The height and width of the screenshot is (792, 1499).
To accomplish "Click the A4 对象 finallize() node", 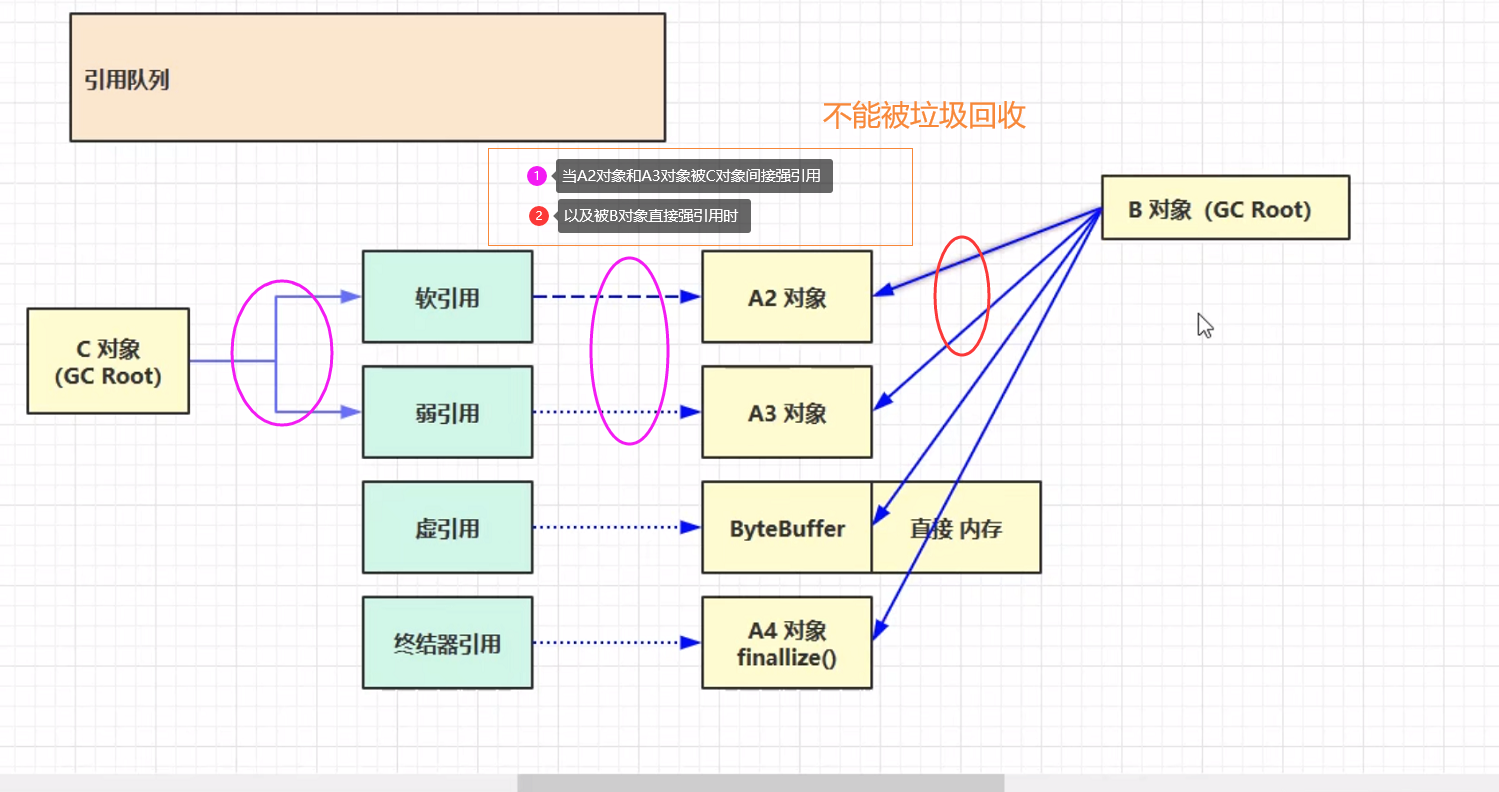I will [787, 643].
